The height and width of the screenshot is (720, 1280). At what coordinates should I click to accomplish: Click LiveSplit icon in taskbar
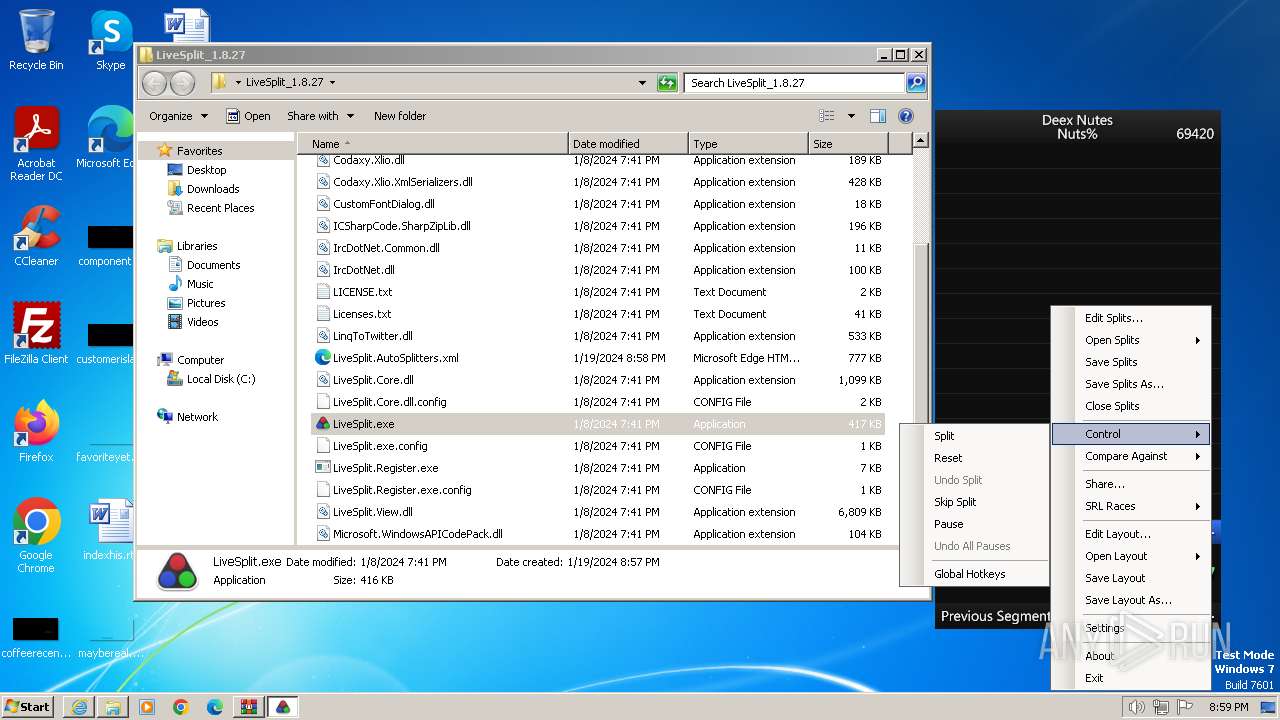[x=283, y=707]
